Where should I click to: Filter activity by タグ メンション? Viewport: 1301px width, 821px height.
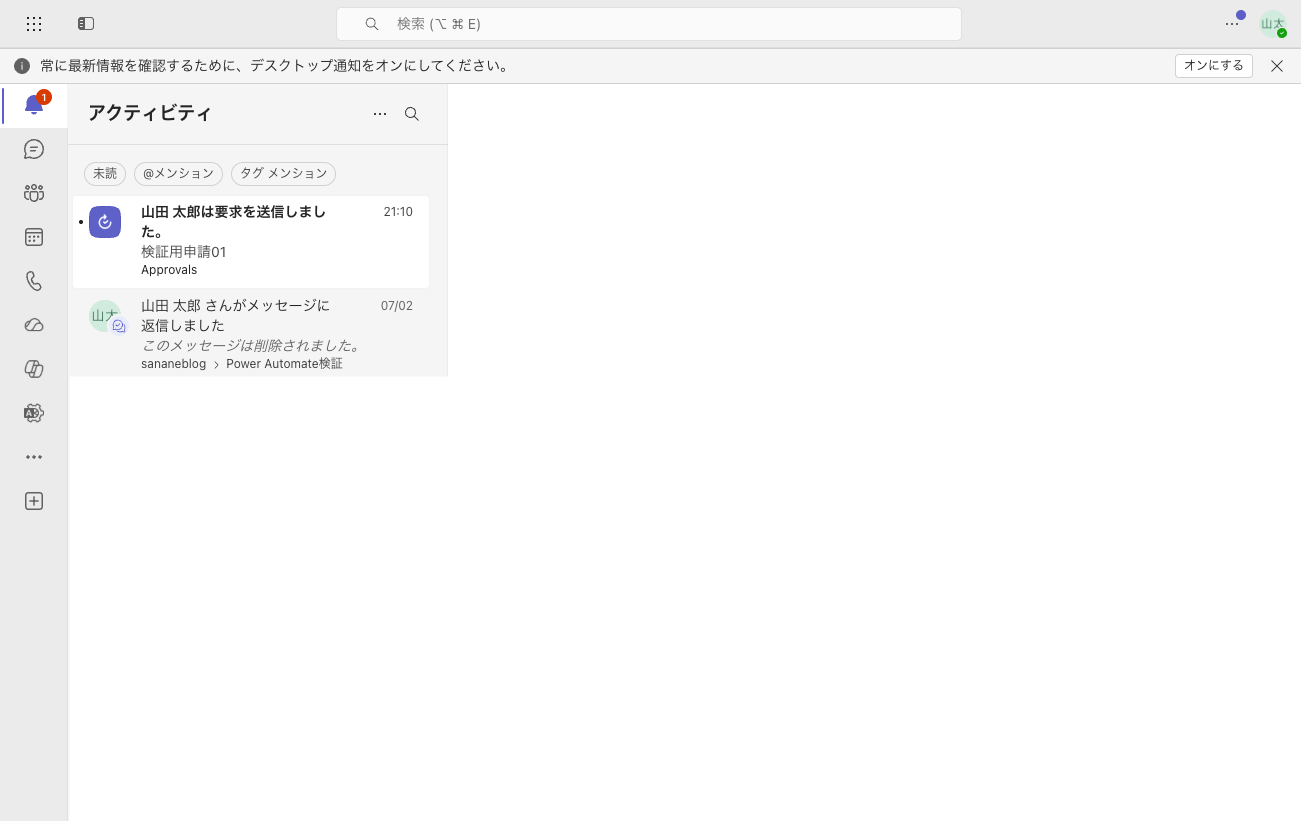pos(283,173)
